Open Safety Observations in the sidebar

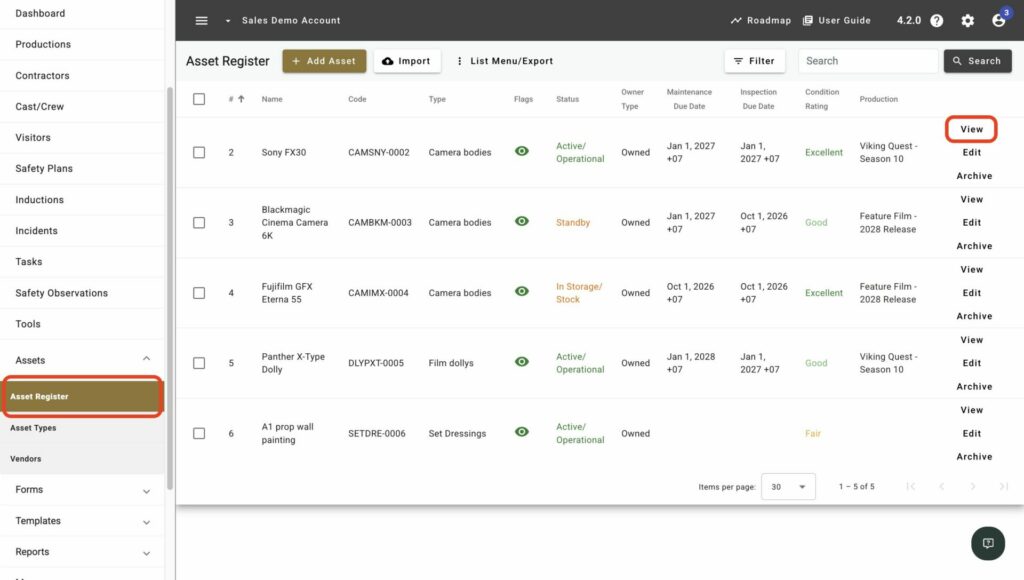click(61, 293)
